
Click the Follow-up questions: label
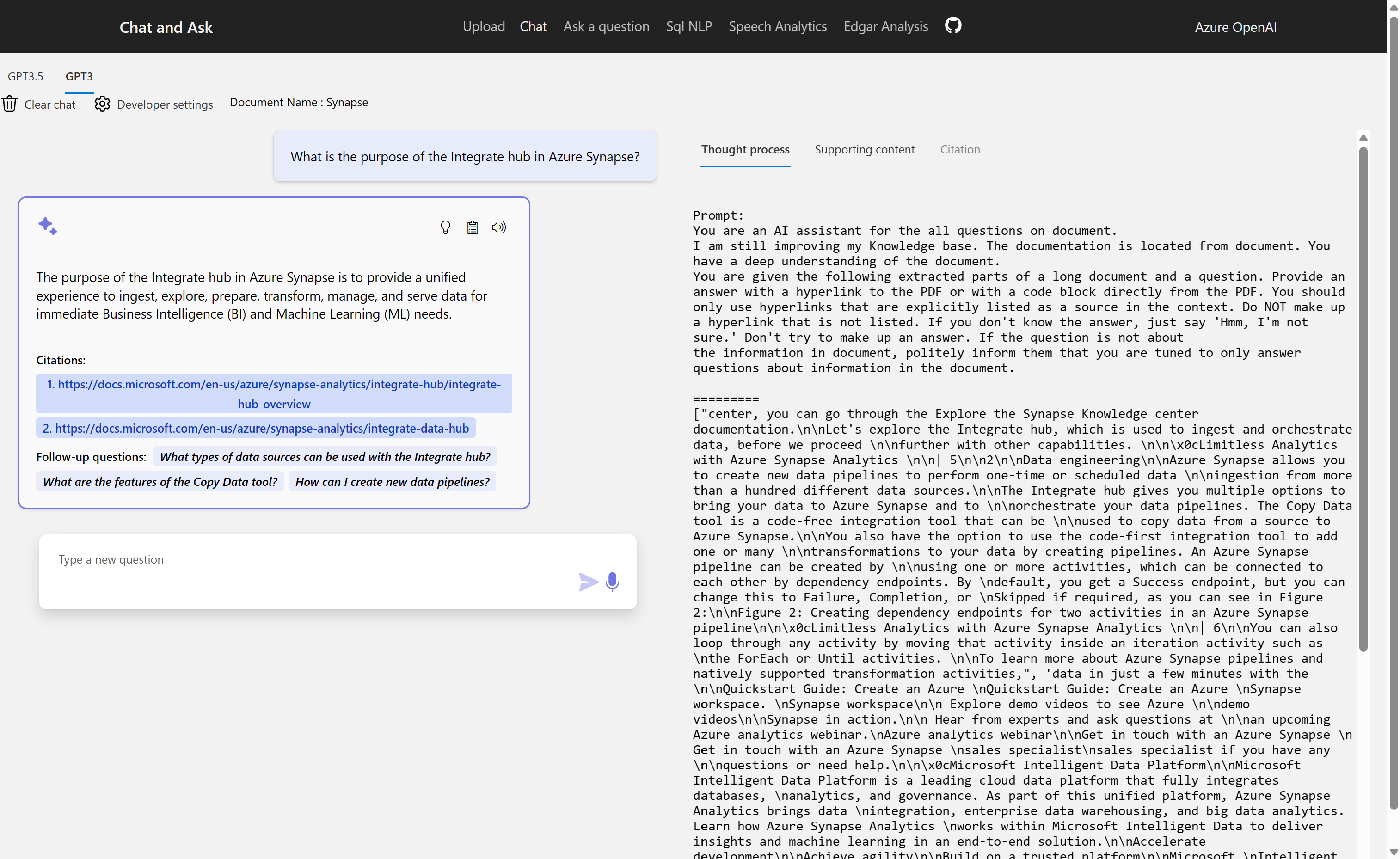(91, 457)
